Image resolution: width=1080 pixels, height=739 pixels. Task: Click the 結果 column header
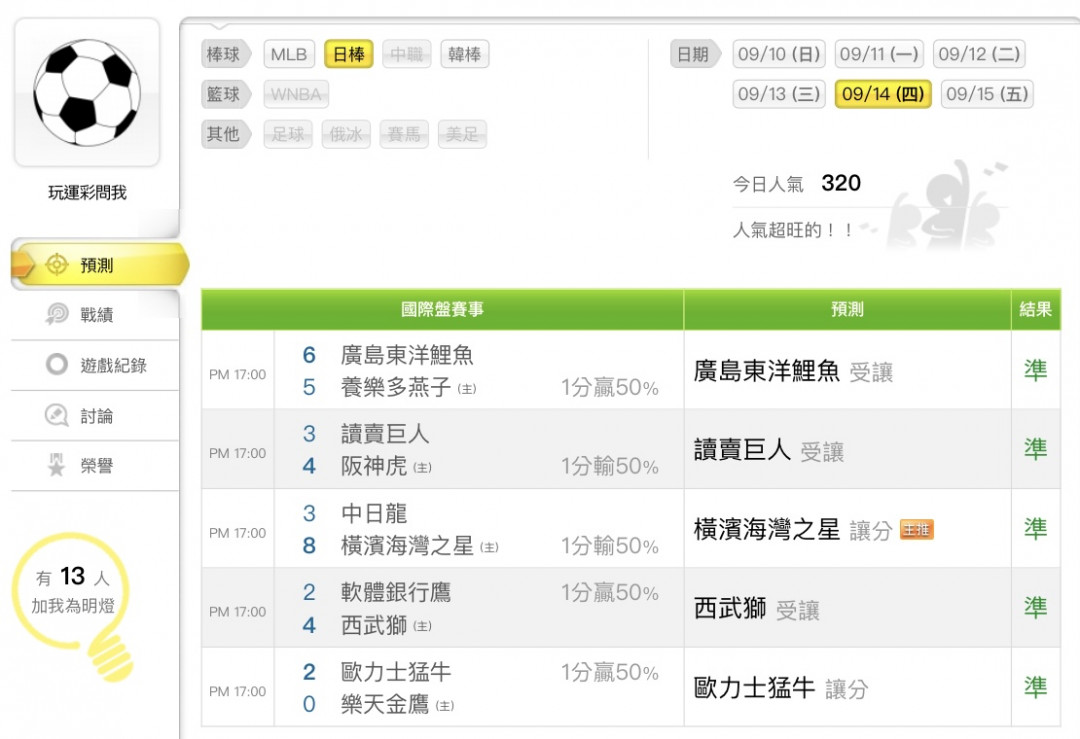click(x=1036, y=309)
